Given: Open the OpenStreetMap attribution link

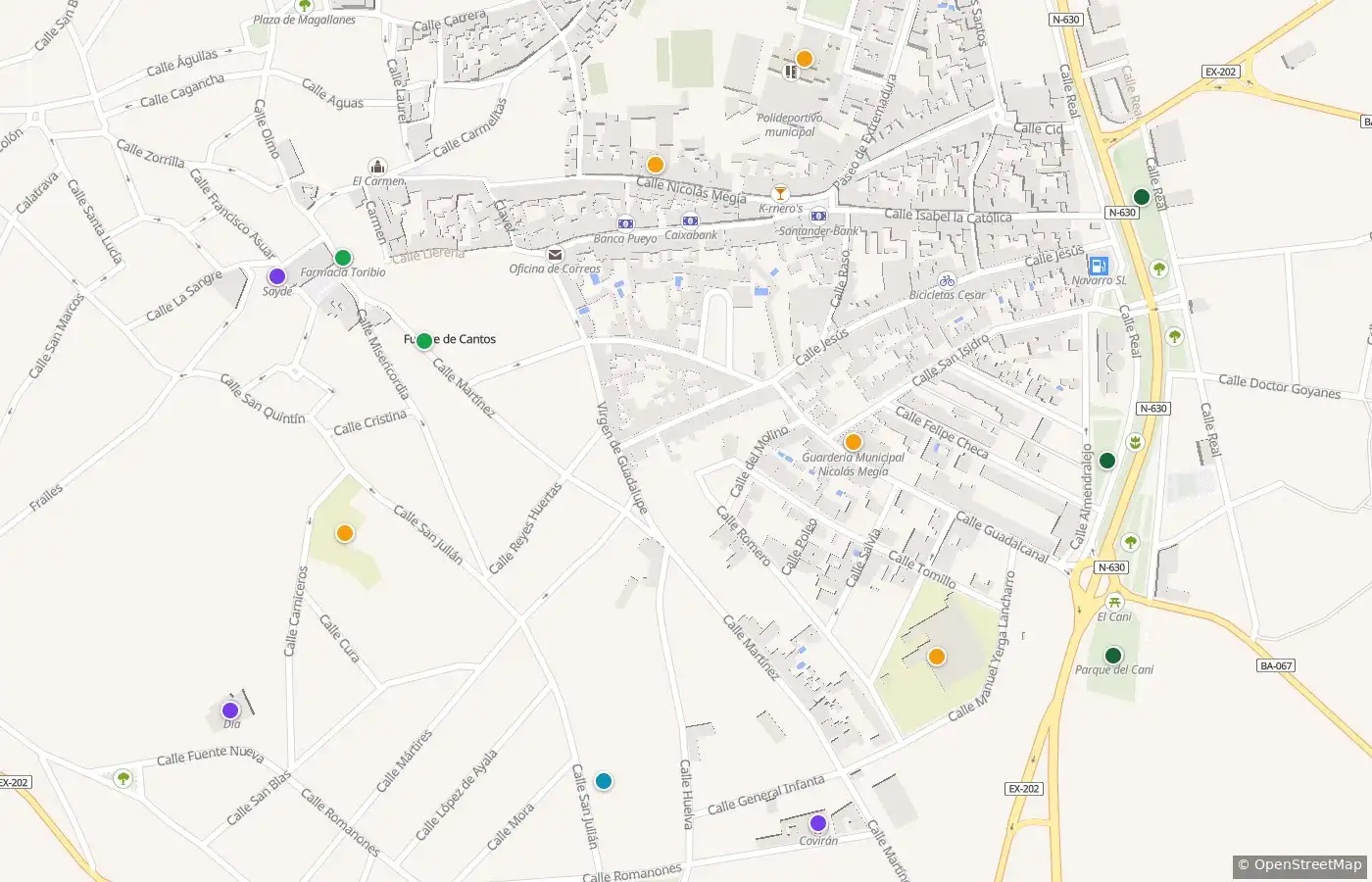Looking at the screenshot, I should point(1299,864).
